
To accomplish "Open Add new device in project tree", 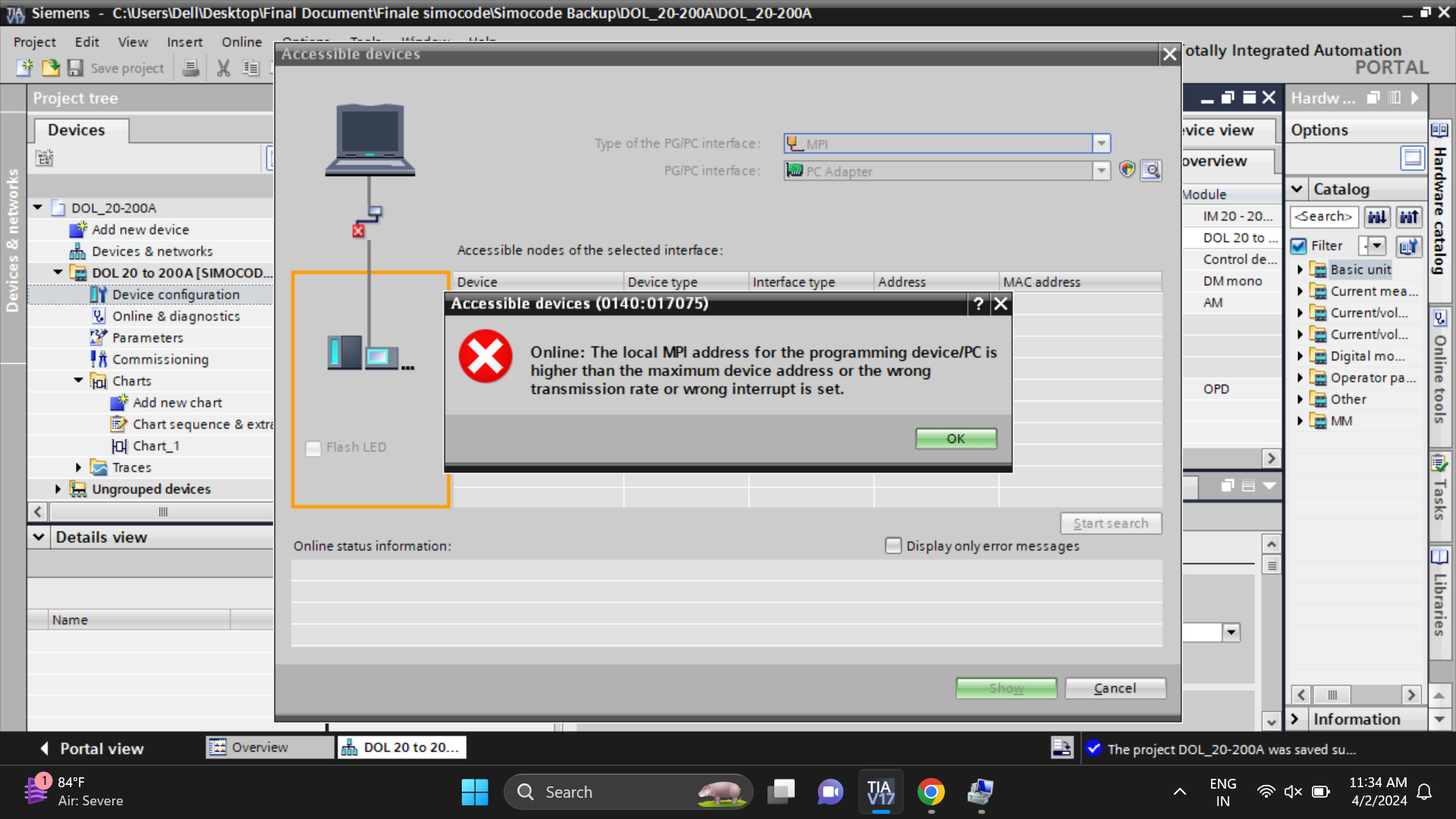I will [x=140, y=230].
